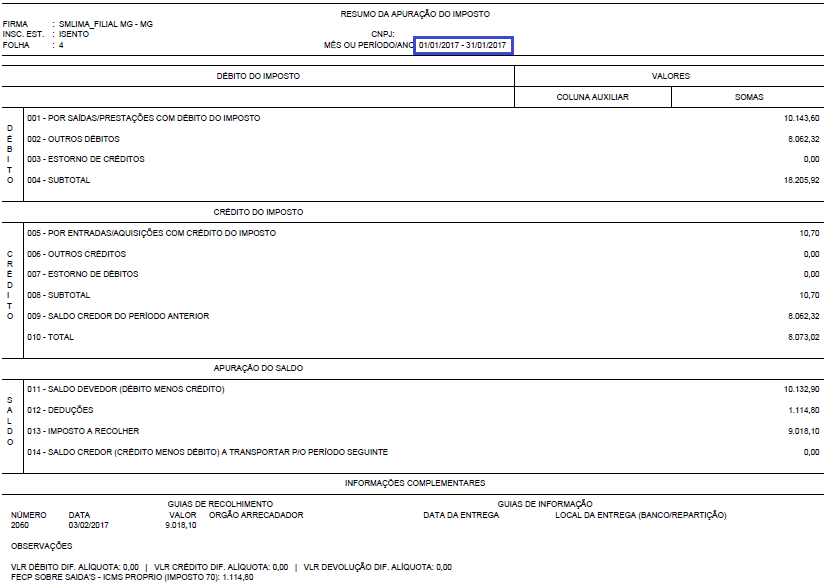This screenshot has height=583, width=824.
Task: Click the APURAÇÃO DO SALDO section header
Action: click(258, 369)
